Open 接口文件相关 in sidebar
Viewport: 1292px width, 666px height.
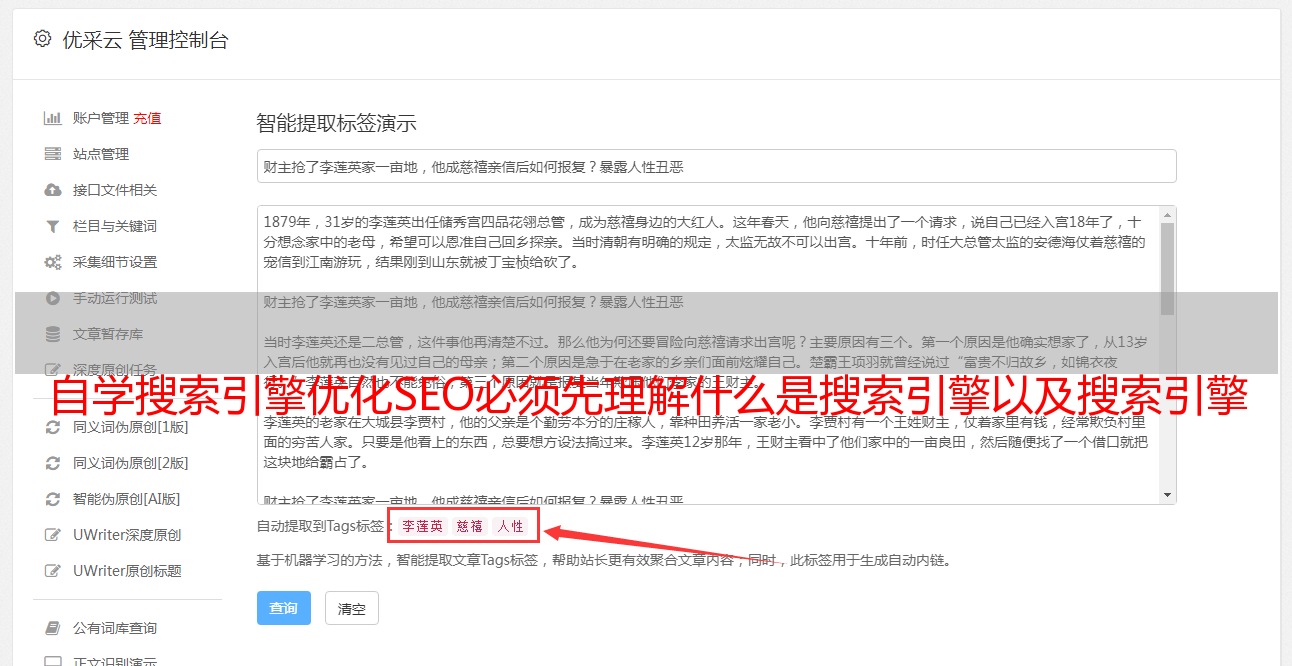coord(115,190)
